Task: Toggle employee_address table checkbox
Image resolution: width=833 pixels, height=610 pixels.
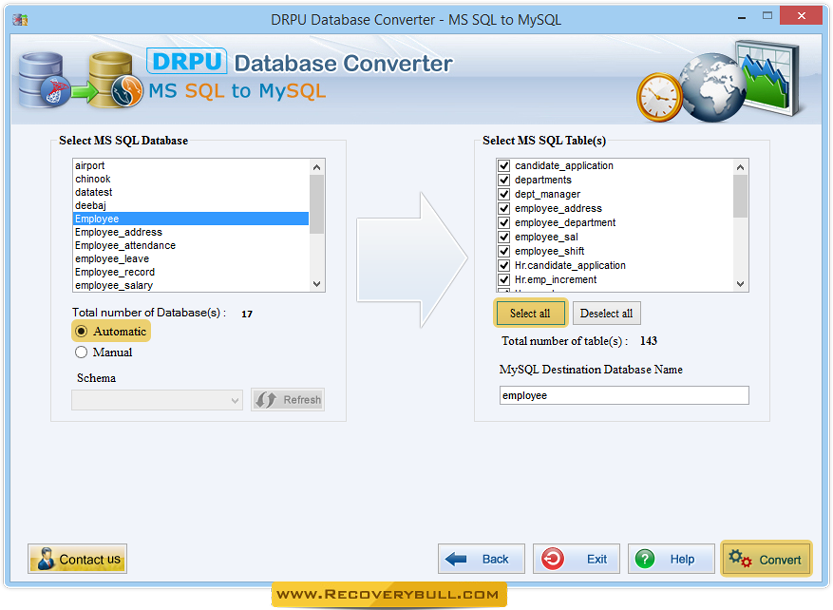Action: click(504, 208)
